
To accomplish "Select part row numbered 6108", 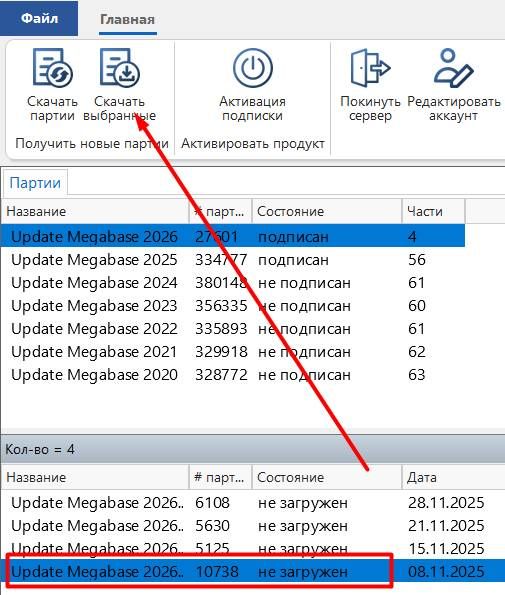I will (253, 503).
